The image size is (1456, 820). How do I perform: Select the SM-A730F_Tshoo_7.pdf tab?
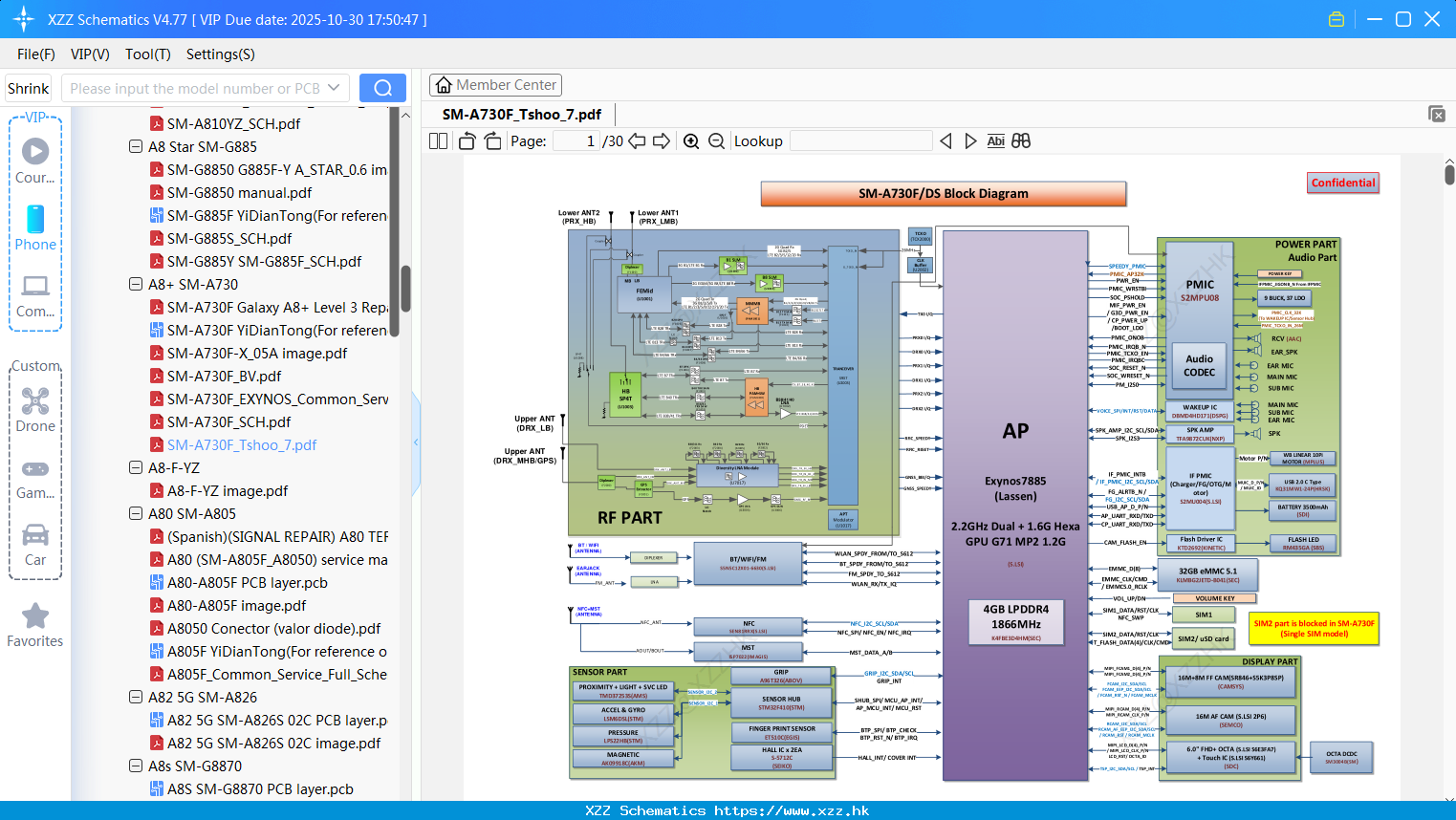[x=522, y=115]
